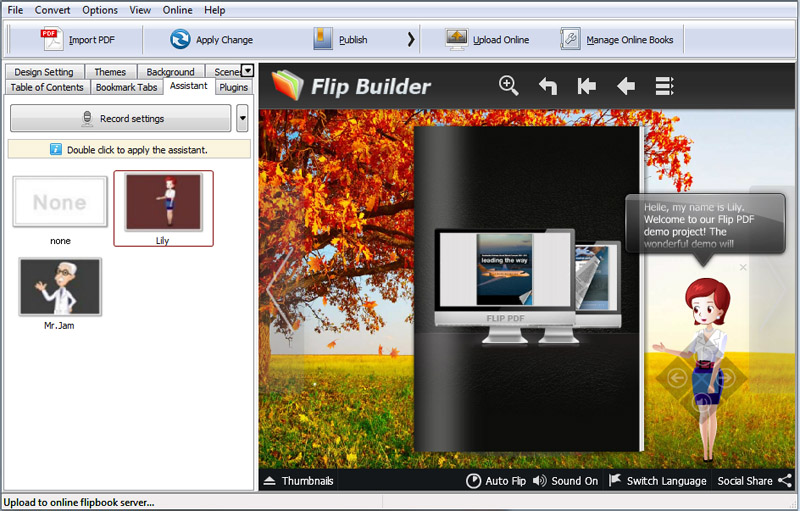Switch to the Table of Contents tab
The width and height of the screenshot is (800, 511).
tap(47, 87)
